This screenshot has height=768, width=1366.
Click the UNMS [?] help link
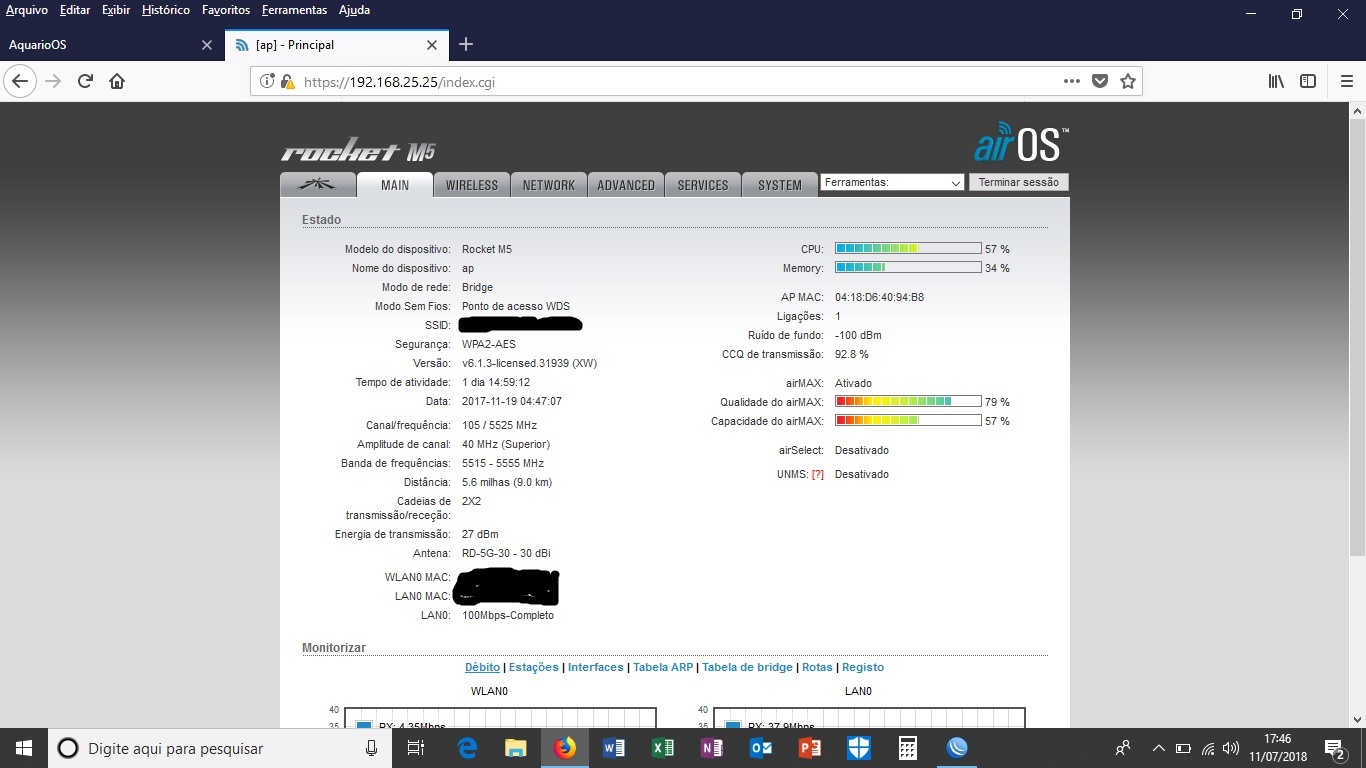coord(818,474)
